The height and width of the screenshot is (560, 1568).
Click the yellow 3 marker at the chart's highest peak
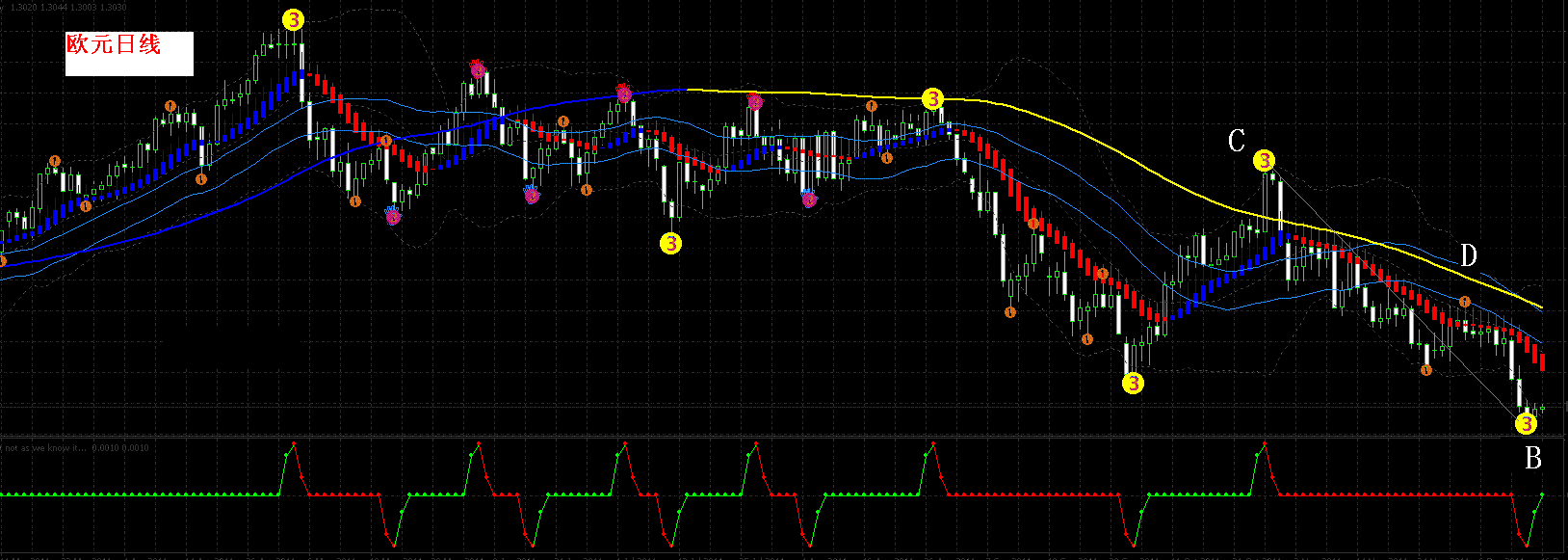point(293,19)
